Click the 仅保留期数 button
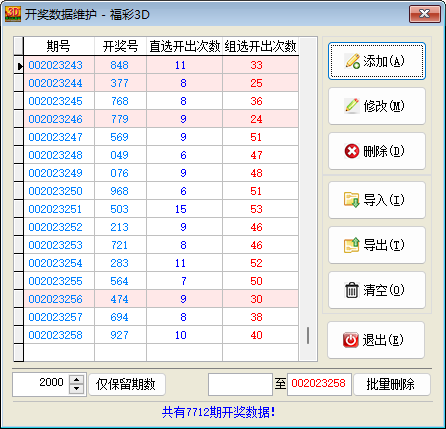The width and height of the screenshot is (446, 429). pyautogui.click(x=127, y=385)
